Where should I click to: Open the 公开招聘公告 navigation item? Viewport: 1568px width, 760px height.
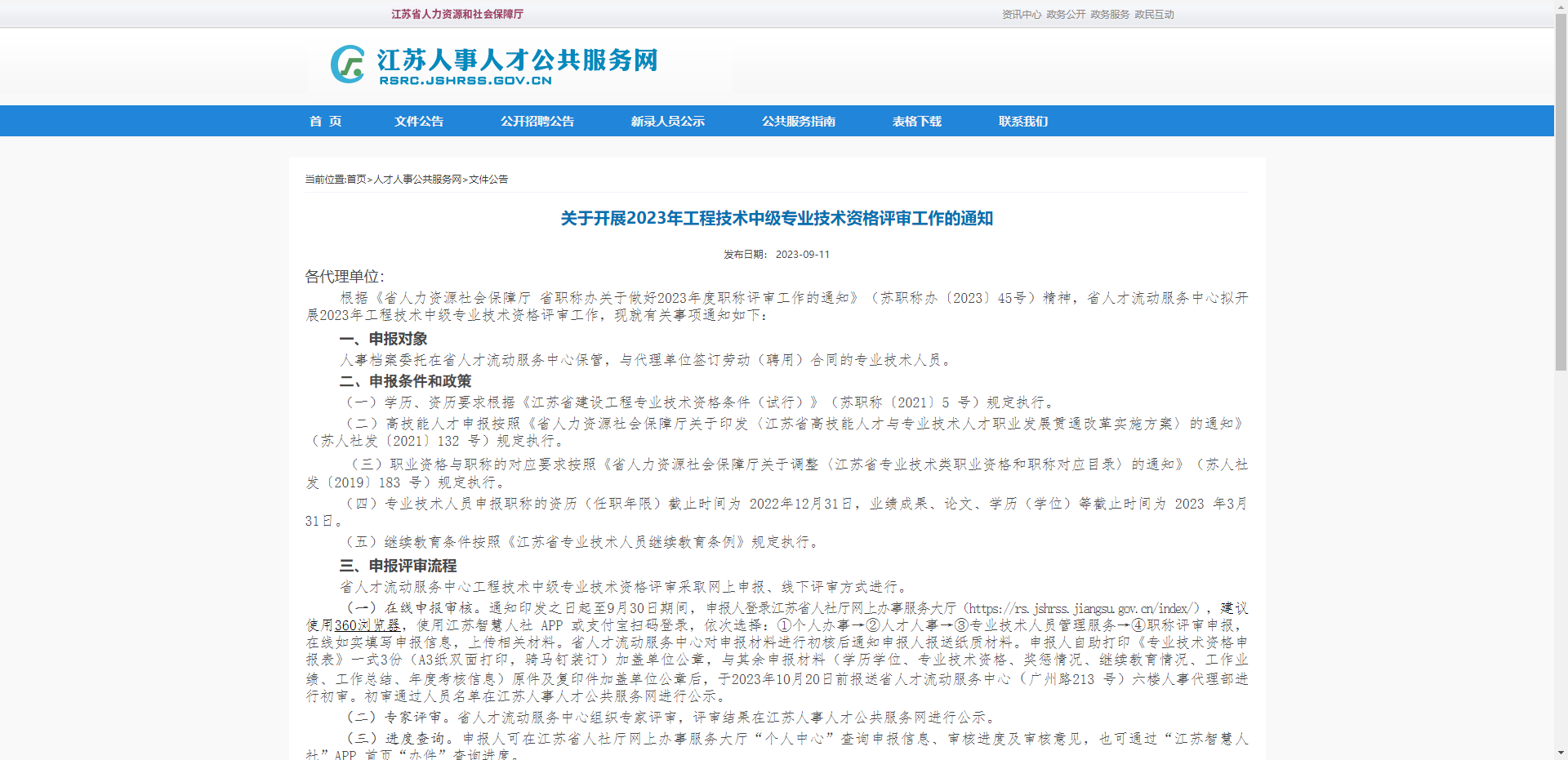click(537, 121)
